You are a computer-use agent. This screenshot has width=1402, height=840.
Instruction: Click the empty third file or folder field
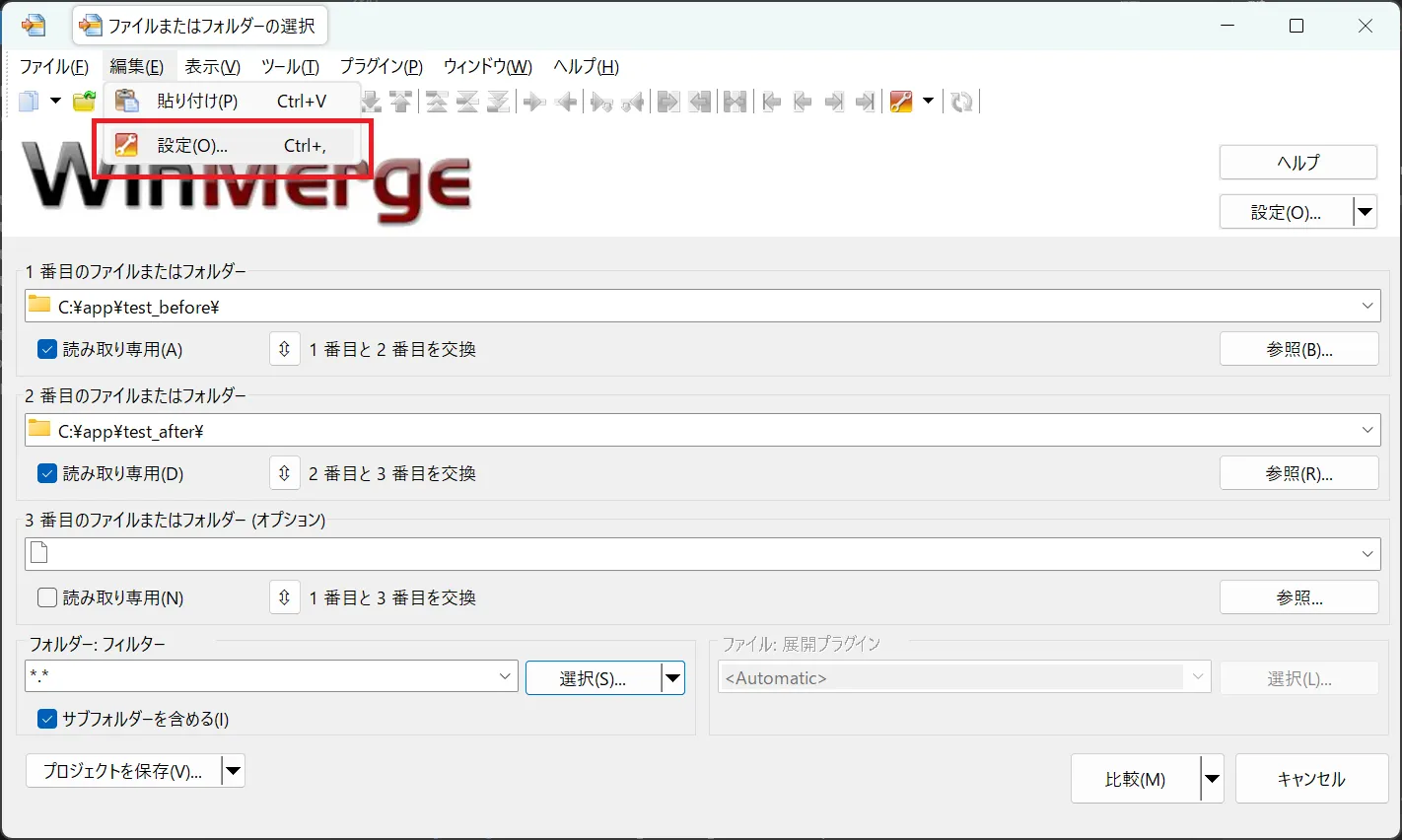(702, 554)
